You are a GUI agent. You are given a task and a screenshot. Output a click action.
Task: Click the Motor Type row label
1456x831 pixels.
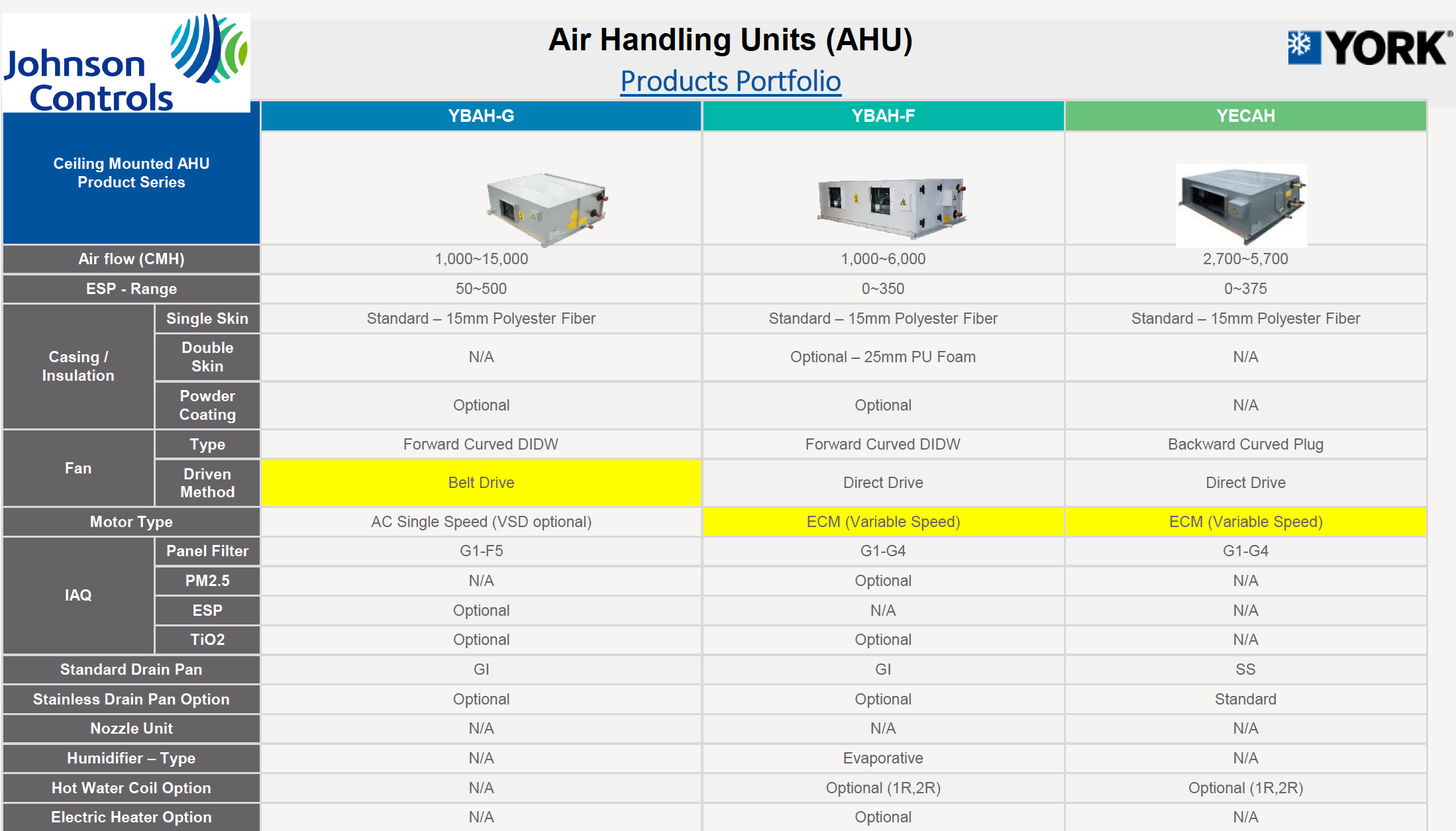(131, 522)
